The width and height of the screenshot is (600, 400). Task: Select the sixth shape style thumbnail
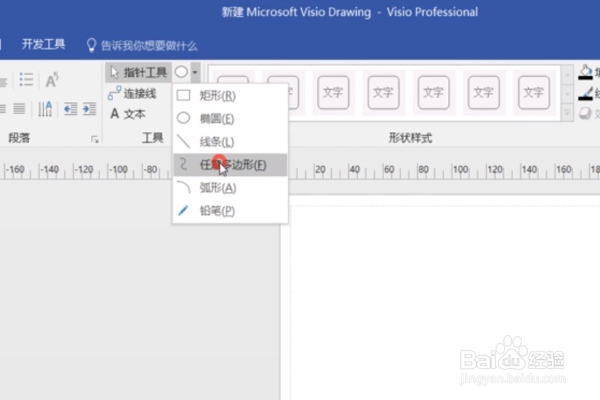[x=483, y=93]
